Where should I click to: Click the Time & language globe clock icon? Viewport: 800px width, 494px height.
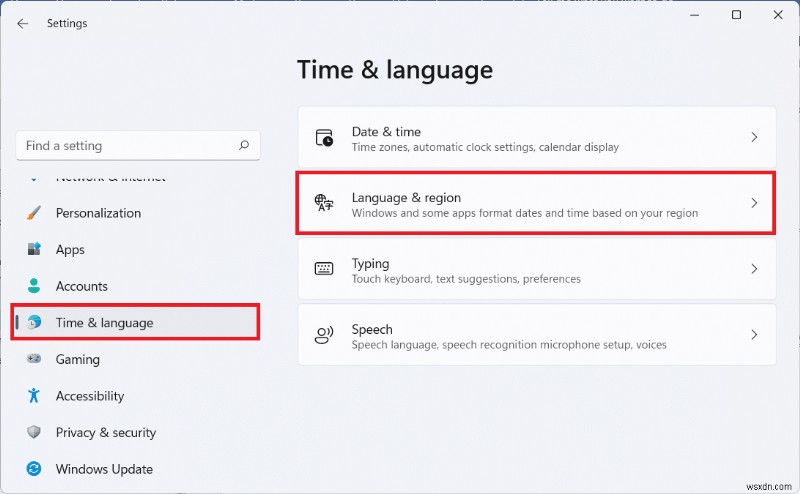pyautogui.click(x=34, y=322)
